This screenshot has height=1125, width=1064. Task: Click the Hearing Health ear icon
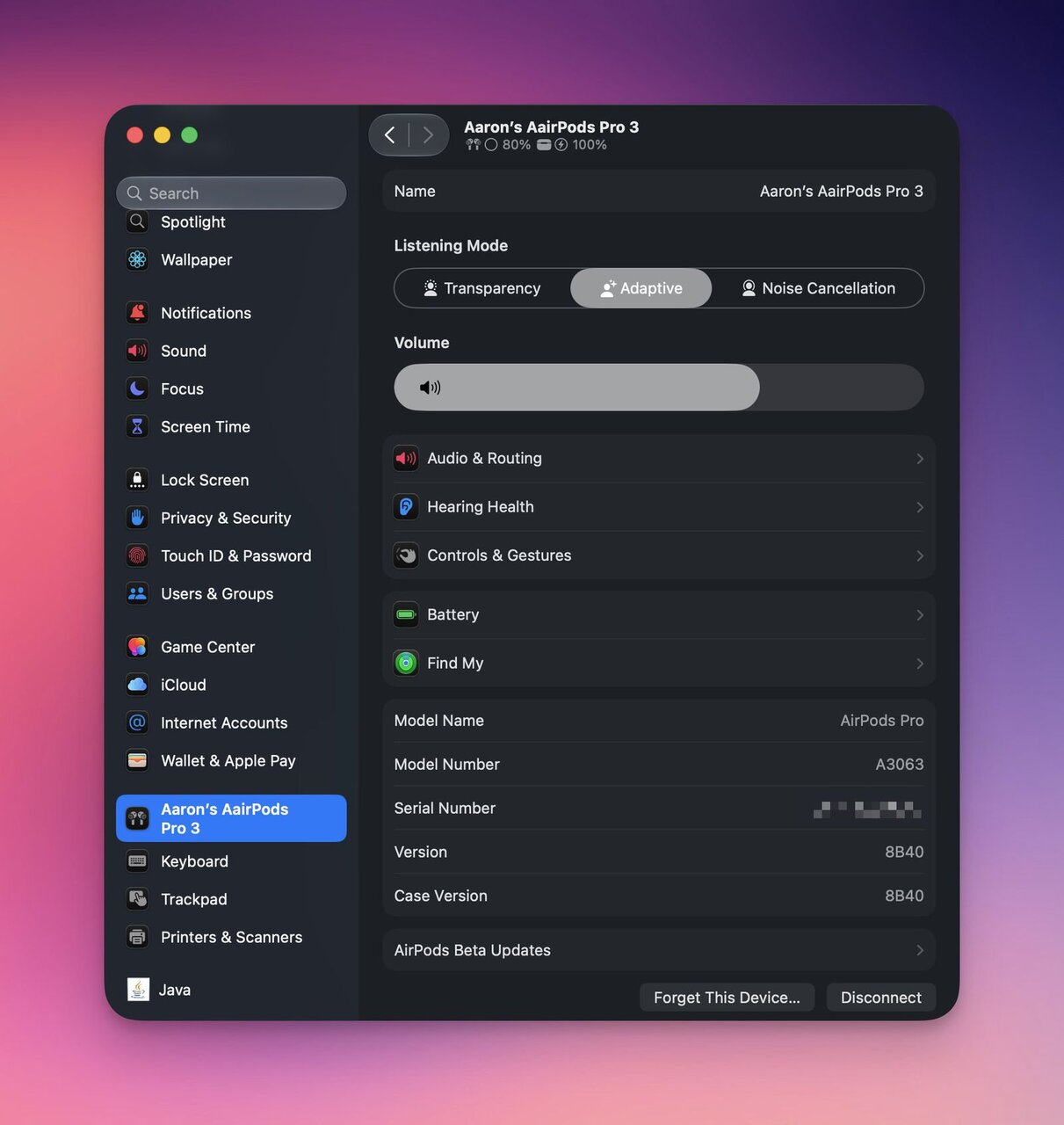(x=406, y=507)
